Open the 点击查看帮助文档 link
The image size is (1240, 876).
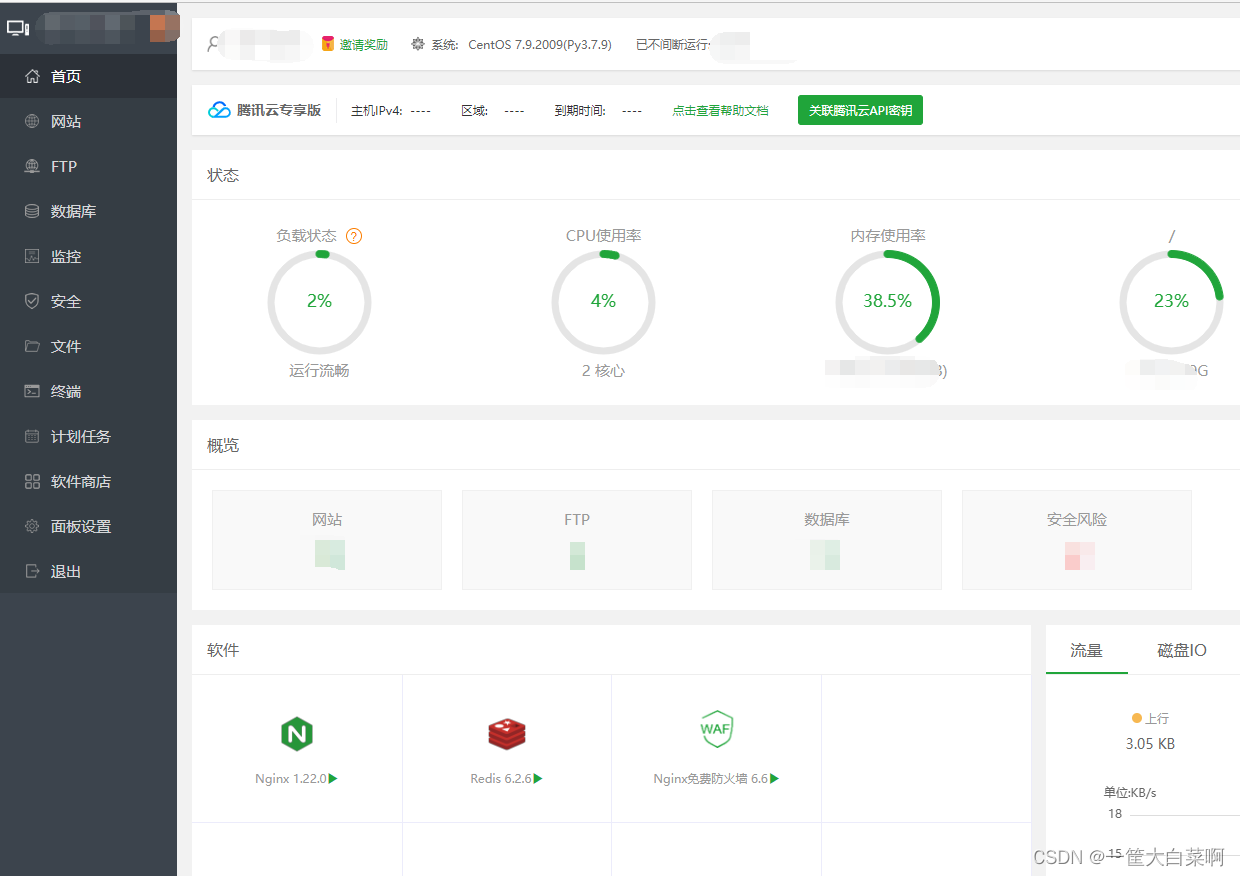(x=720, y=110)
